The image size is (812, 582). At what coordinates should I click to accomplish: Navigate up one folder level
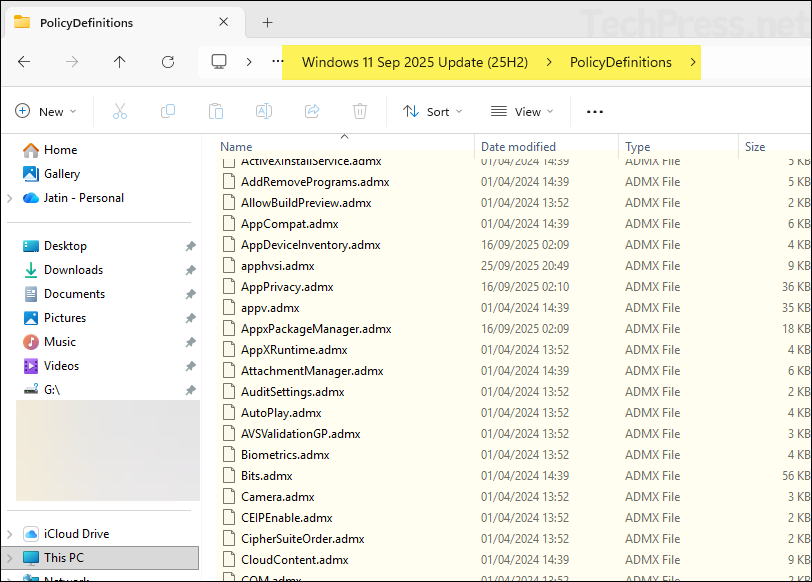119,62
